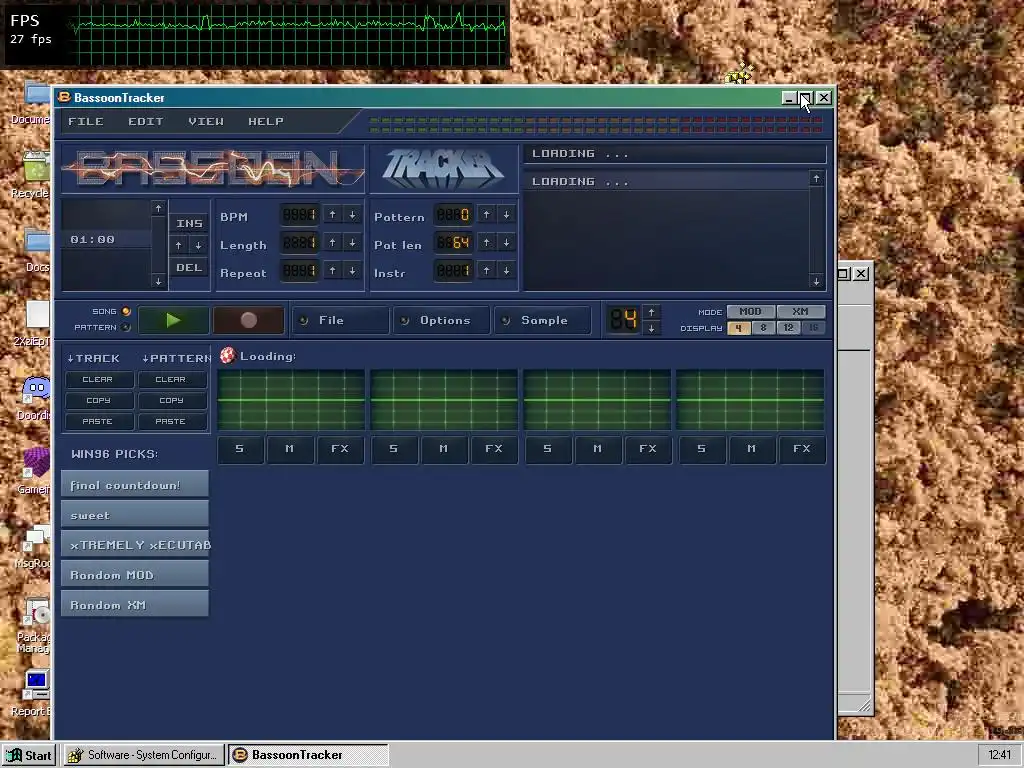The height and width of the screenshot is (768, 1024).
Task: Open the Sample editor toggle
Action: click(x=543, y=320)
